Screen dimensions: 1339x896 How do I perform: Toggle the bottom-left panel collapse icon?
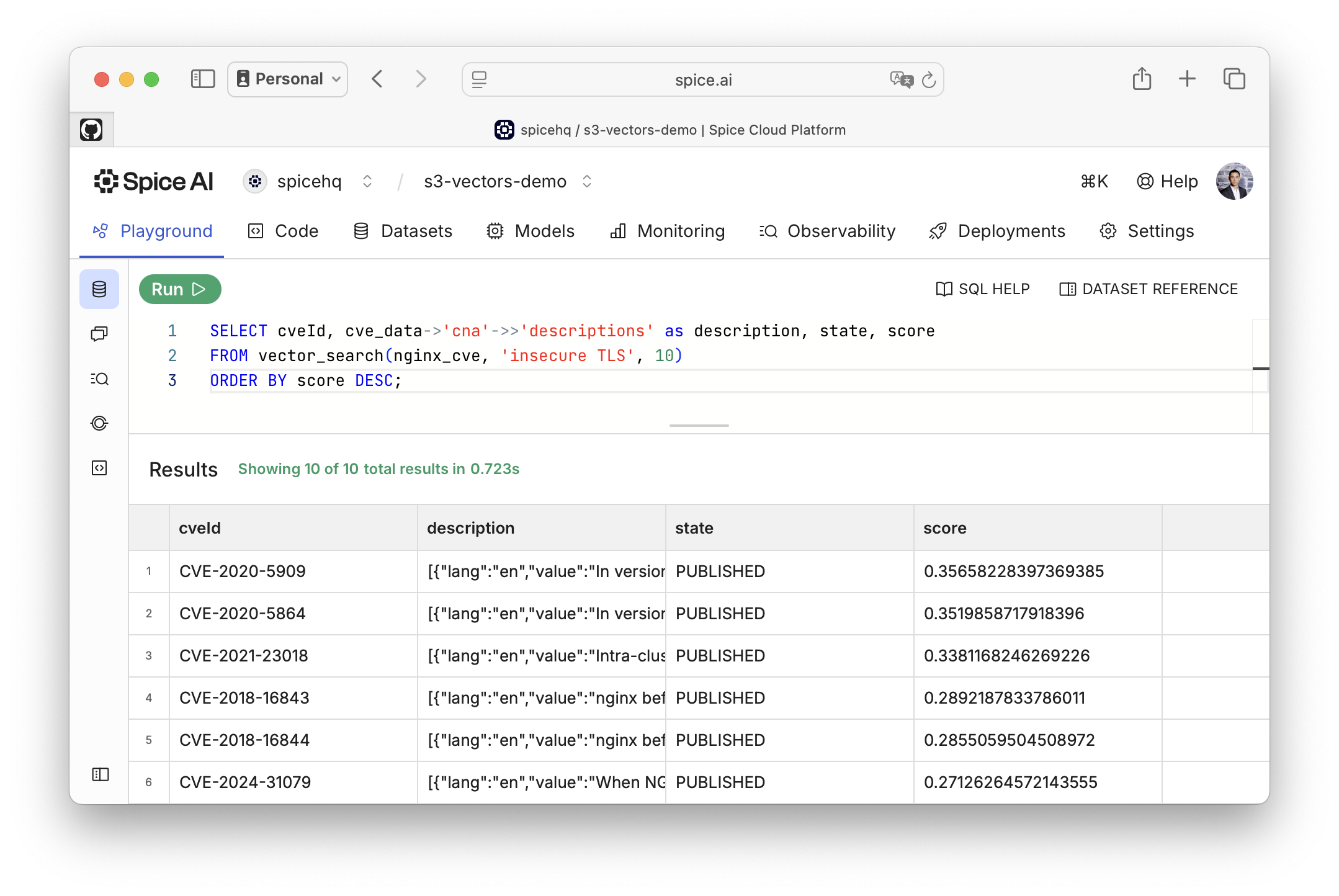100,774
